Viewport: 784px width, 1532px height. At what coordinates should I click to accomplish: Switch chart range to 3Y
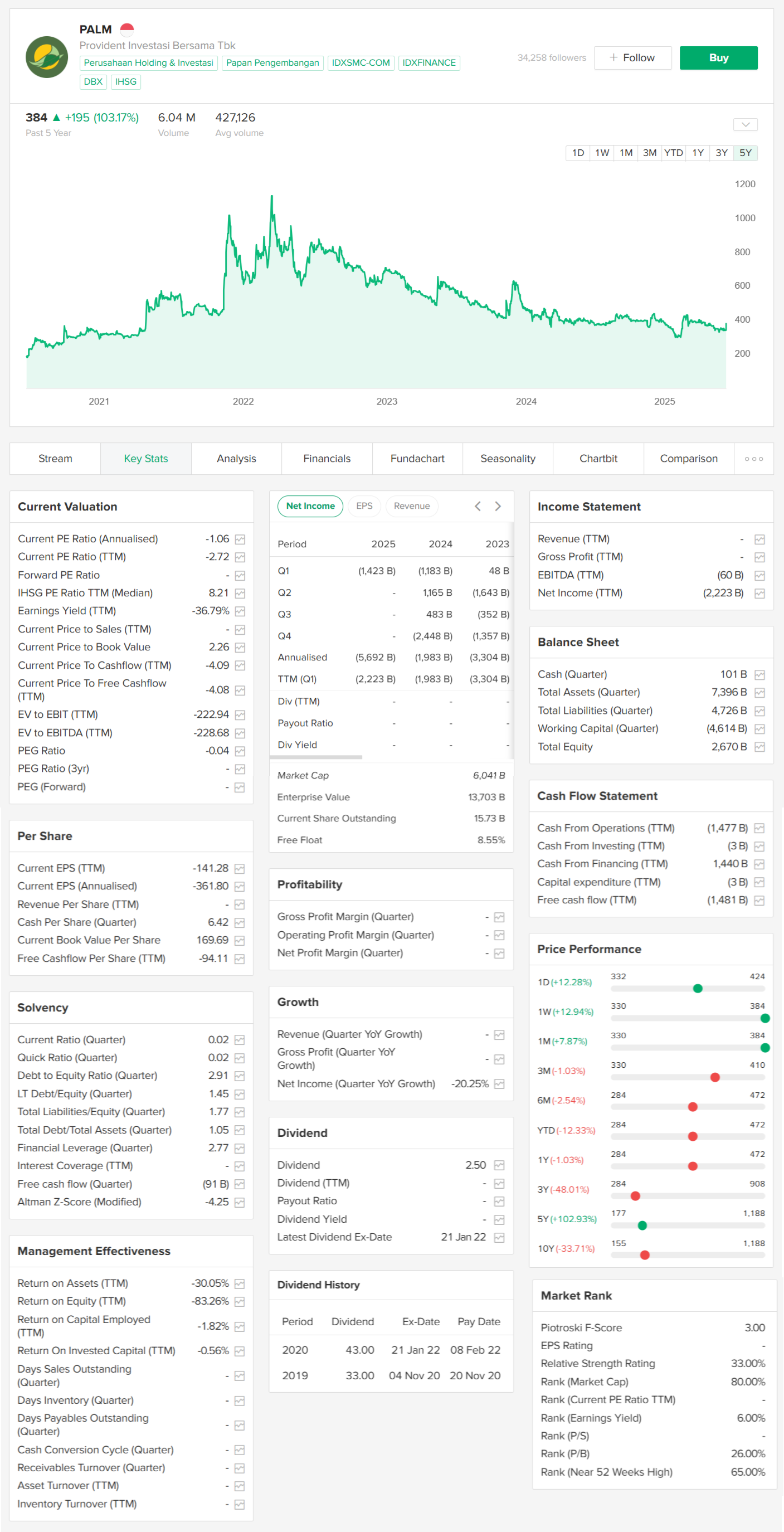pos(722,153)
